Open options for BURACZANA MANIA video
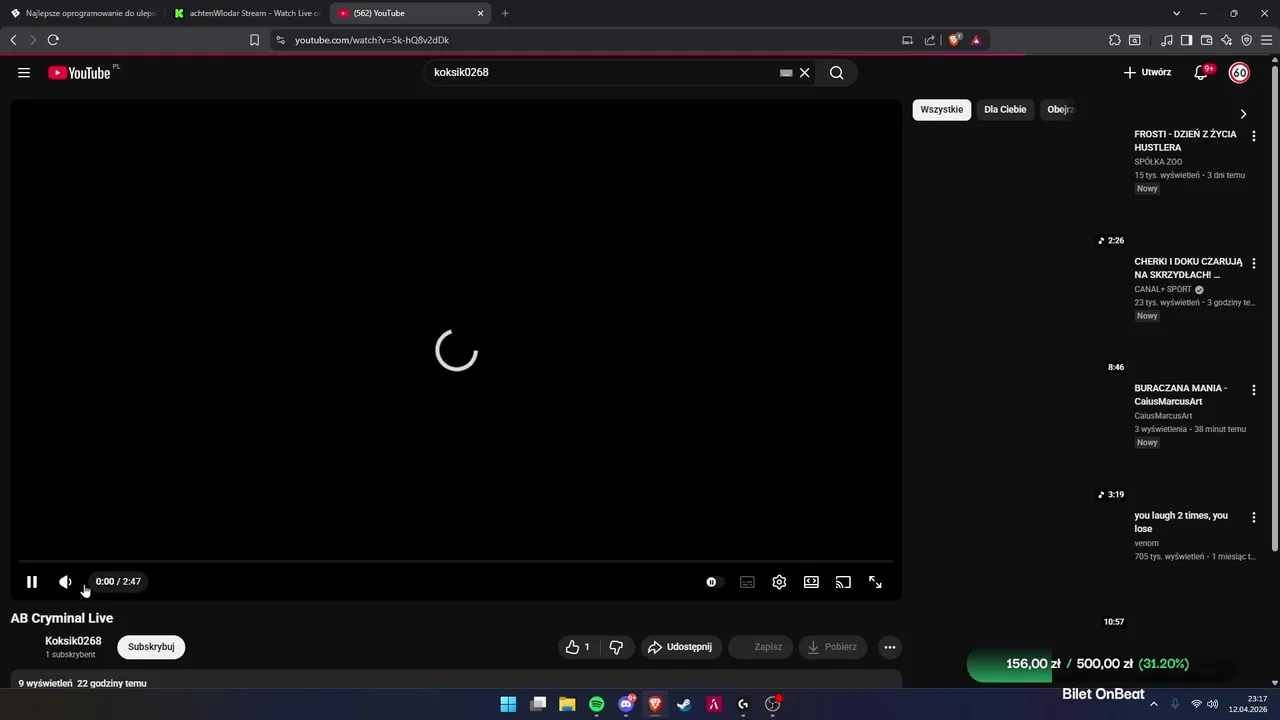The height and width of the screenshot is (720, 1280). [x=1254, y=390]
